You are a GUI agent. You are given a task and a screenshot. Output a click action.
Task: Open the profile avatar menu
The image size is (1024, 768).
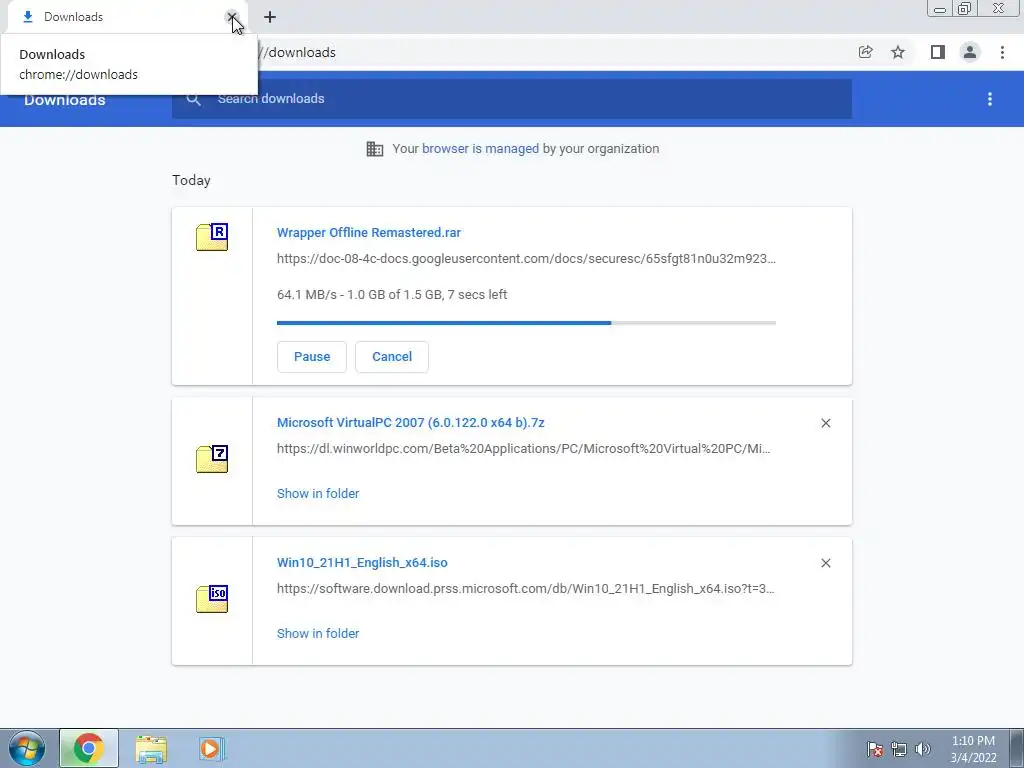970,52
